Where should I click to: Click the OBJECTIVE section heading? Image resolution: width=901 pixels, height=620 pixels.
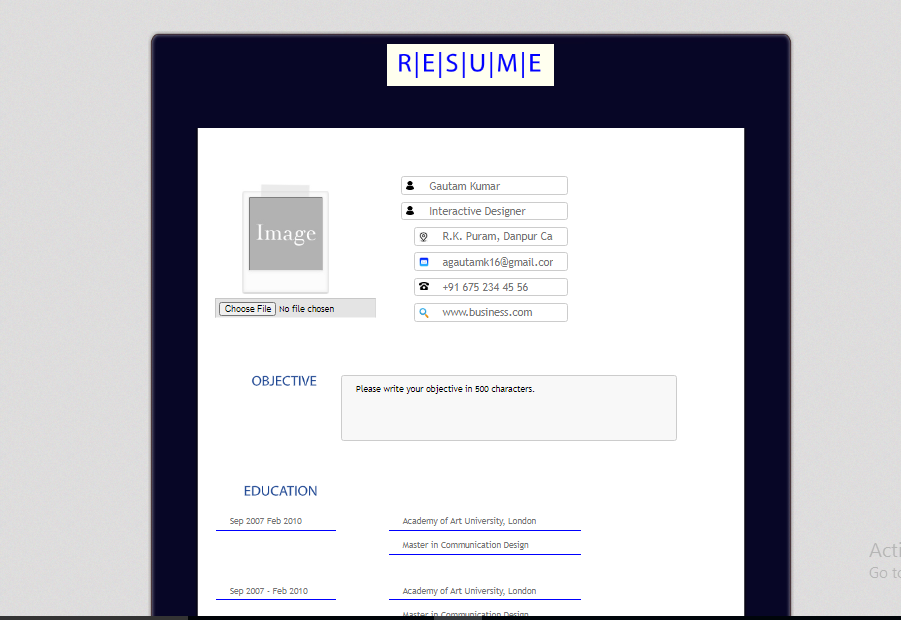284,381
